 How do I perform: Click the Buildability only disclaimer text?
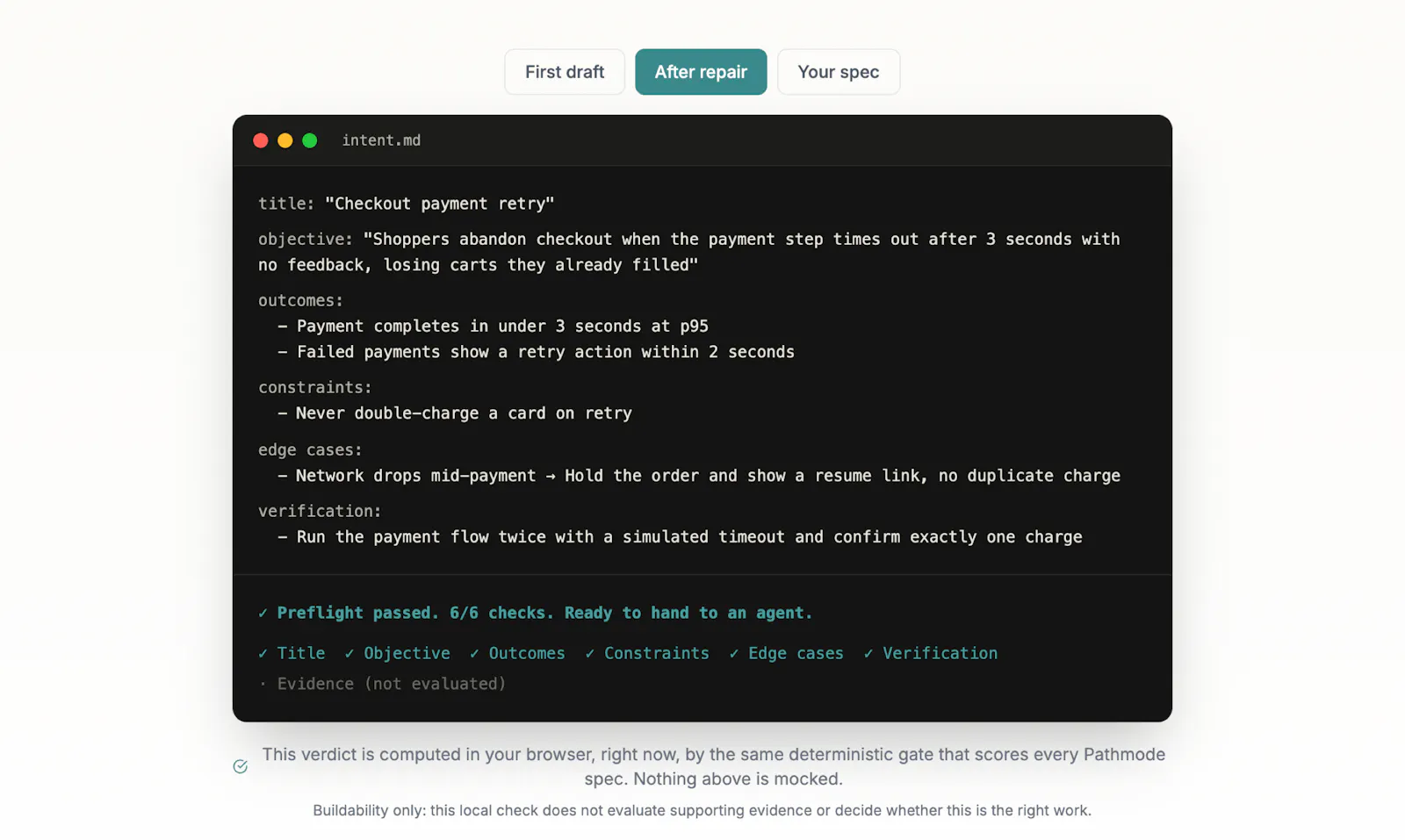(x=702, y=810)
